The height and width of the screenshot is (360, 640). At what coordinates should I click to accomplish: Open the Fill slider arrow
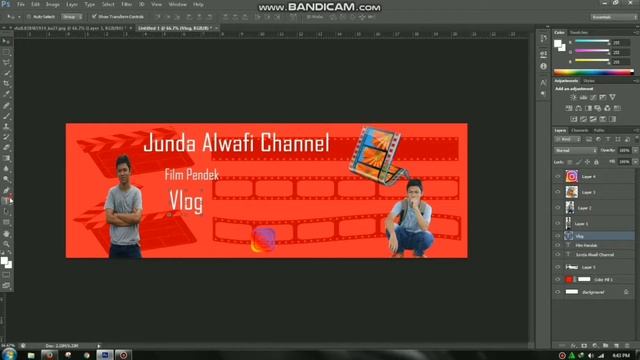click(636, 162)
